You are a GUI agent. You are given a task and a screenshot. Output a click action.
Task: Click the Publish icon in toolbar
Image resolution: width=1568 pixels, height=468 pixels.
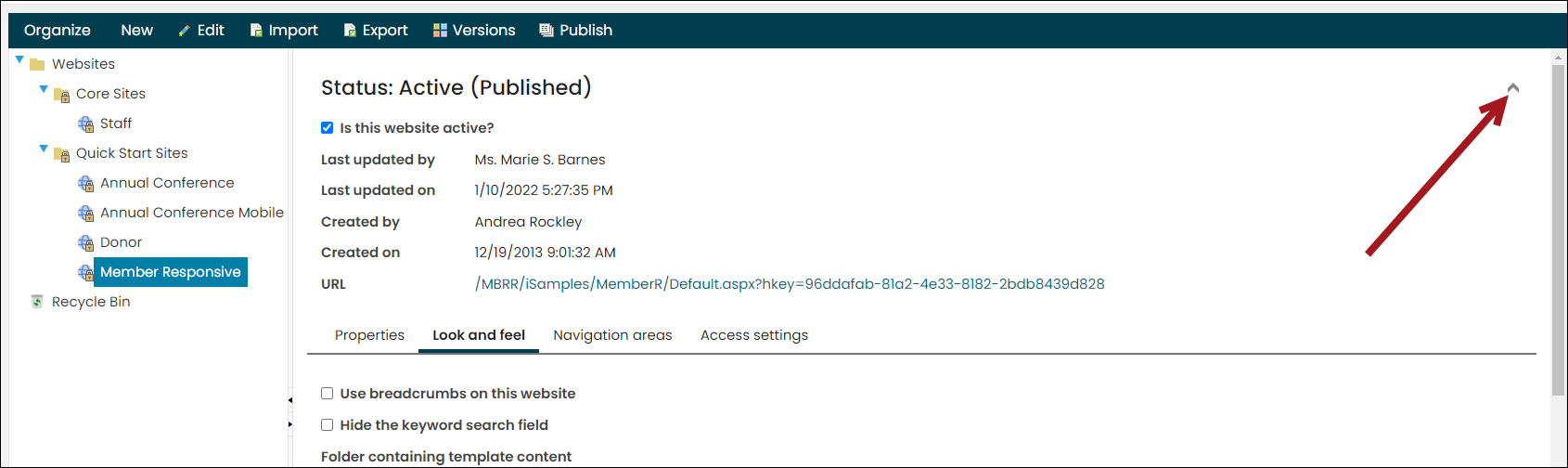[546, 31]
